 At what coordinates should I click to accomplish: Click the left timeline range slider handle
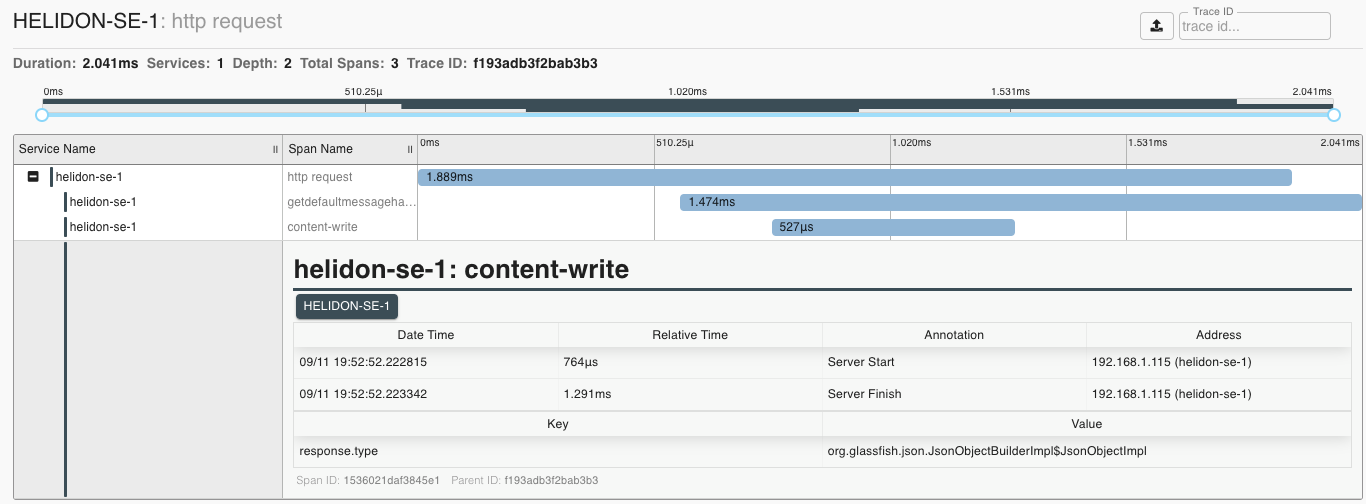tap(42, 115)
